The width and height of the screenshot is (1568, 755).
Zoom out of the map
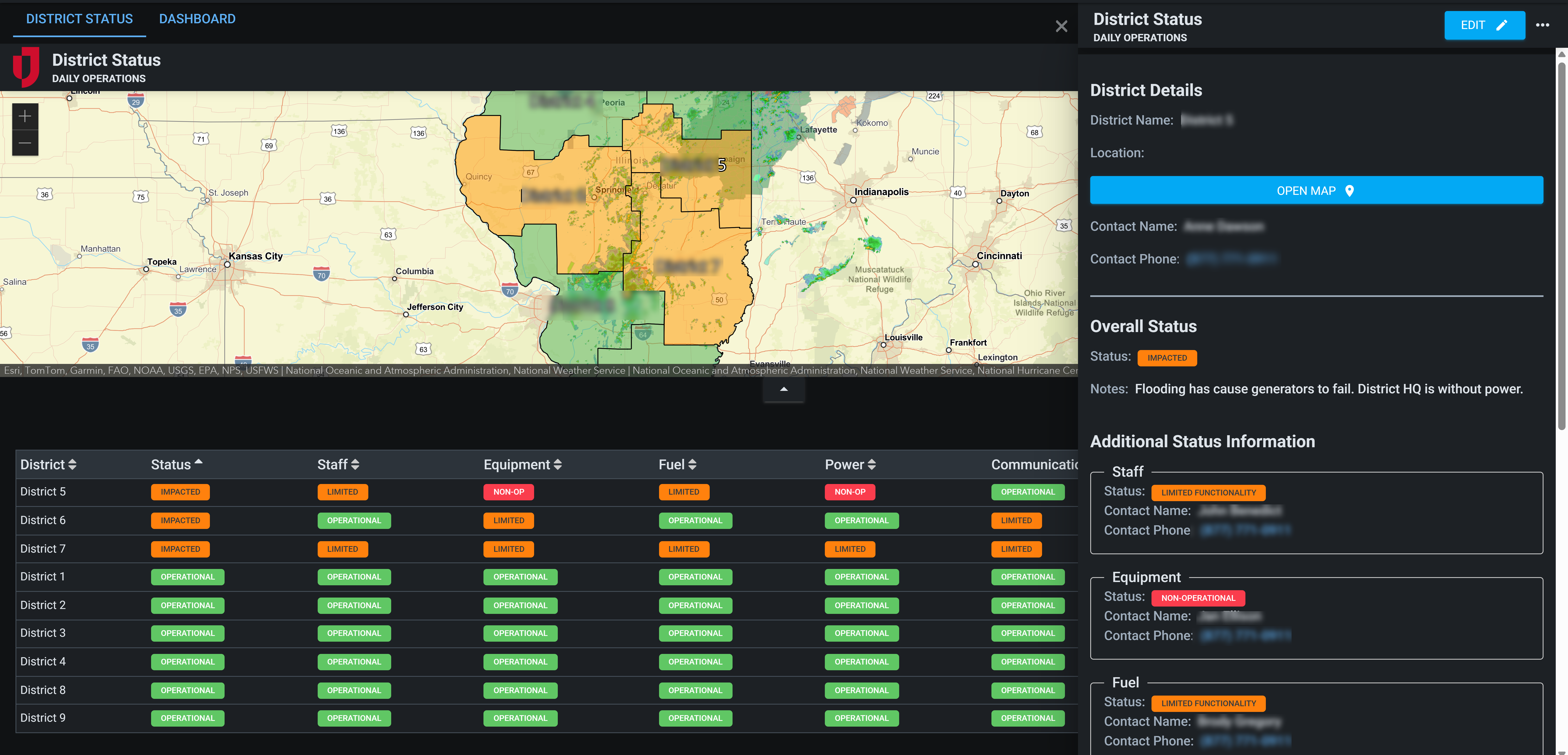[25, 143]
